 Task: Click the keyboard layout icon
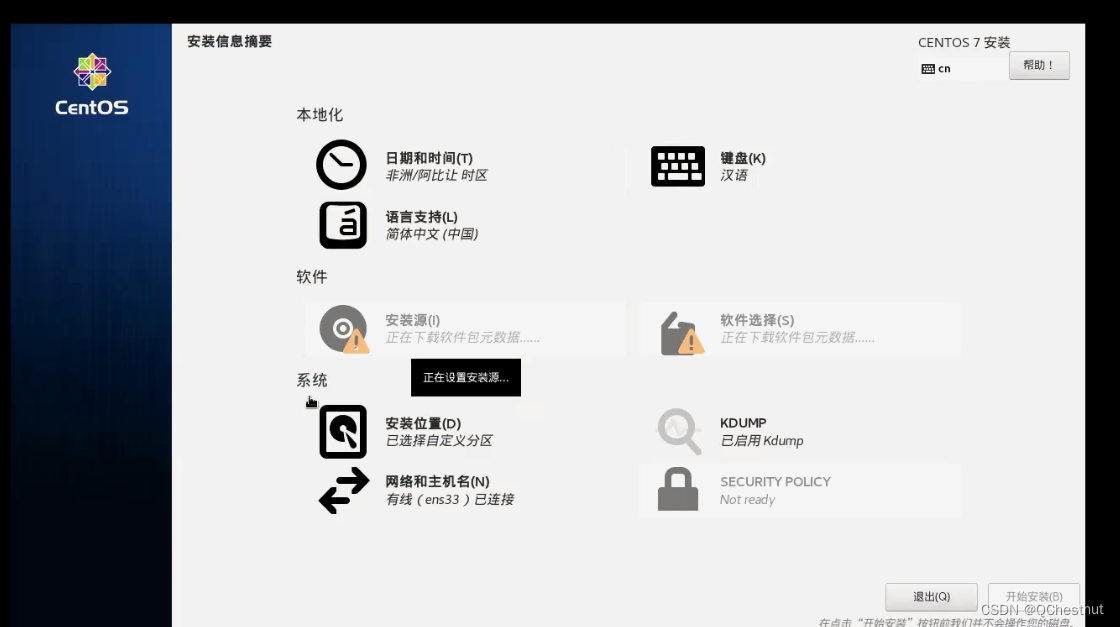678,166
